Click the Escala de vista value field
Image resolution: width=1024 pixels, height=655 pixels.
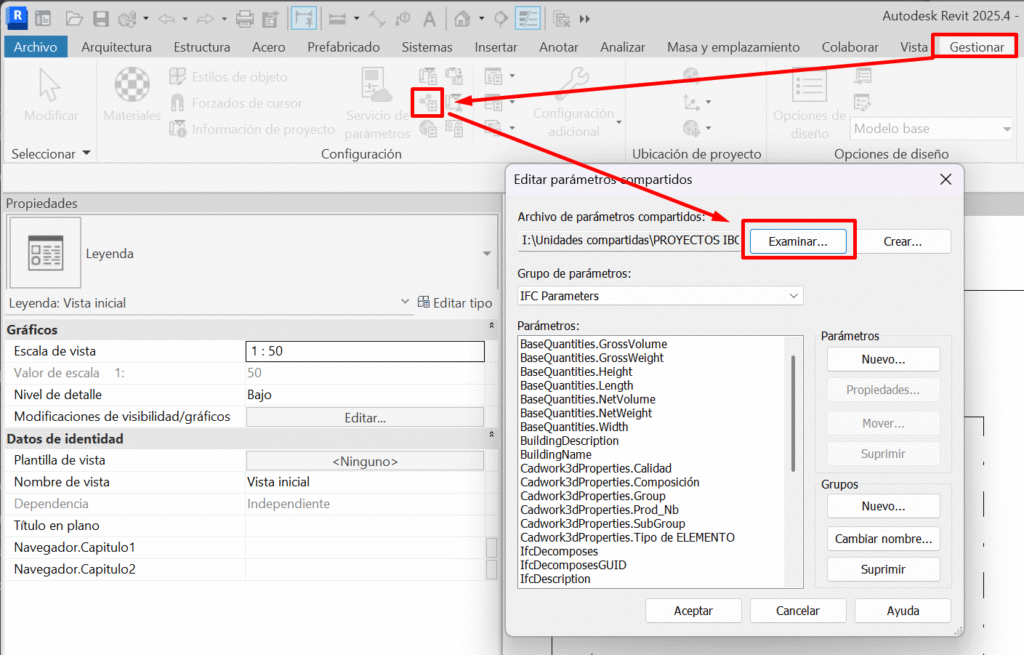pos(364,351)
